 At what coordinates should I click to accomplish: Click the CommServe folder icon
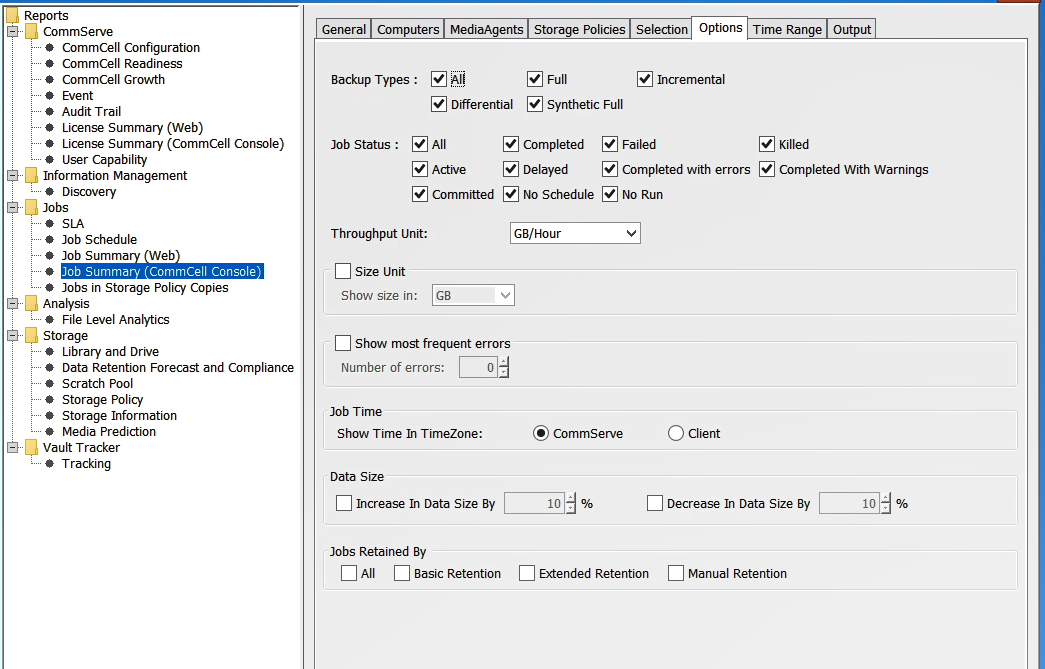[x=31, y=31]
